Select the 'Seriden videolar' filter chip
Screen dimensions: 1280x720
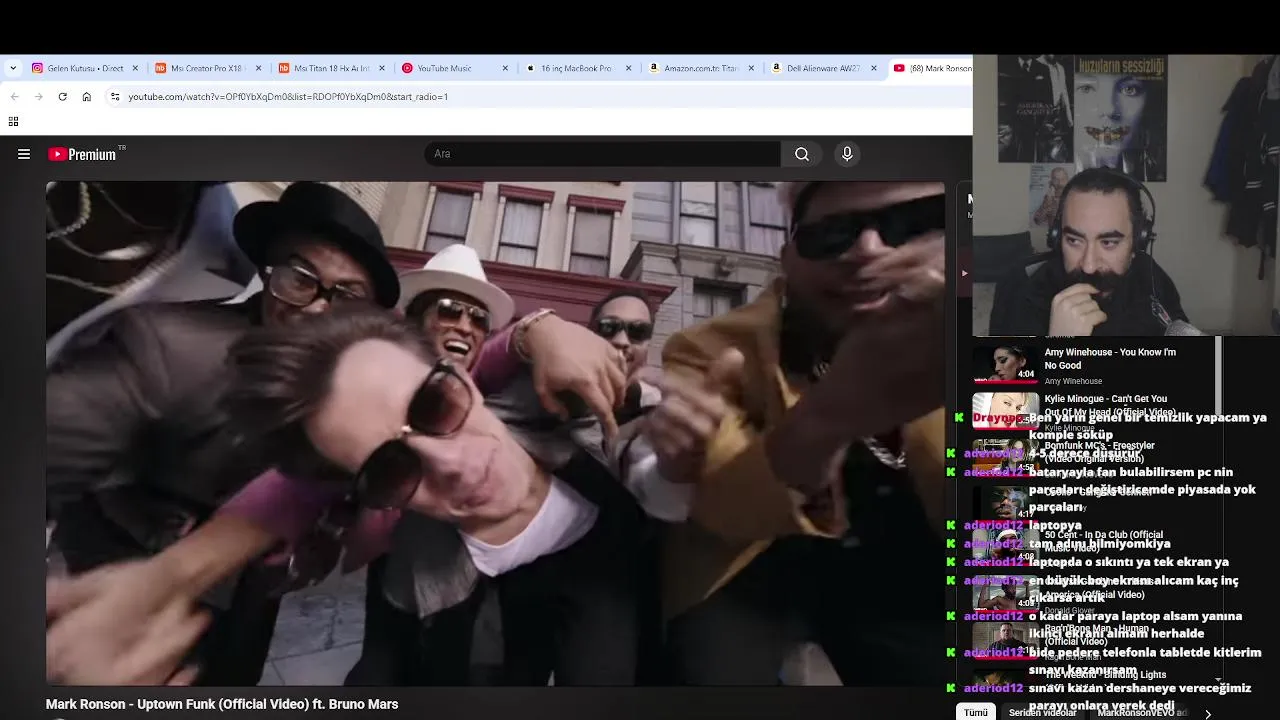1042,712
